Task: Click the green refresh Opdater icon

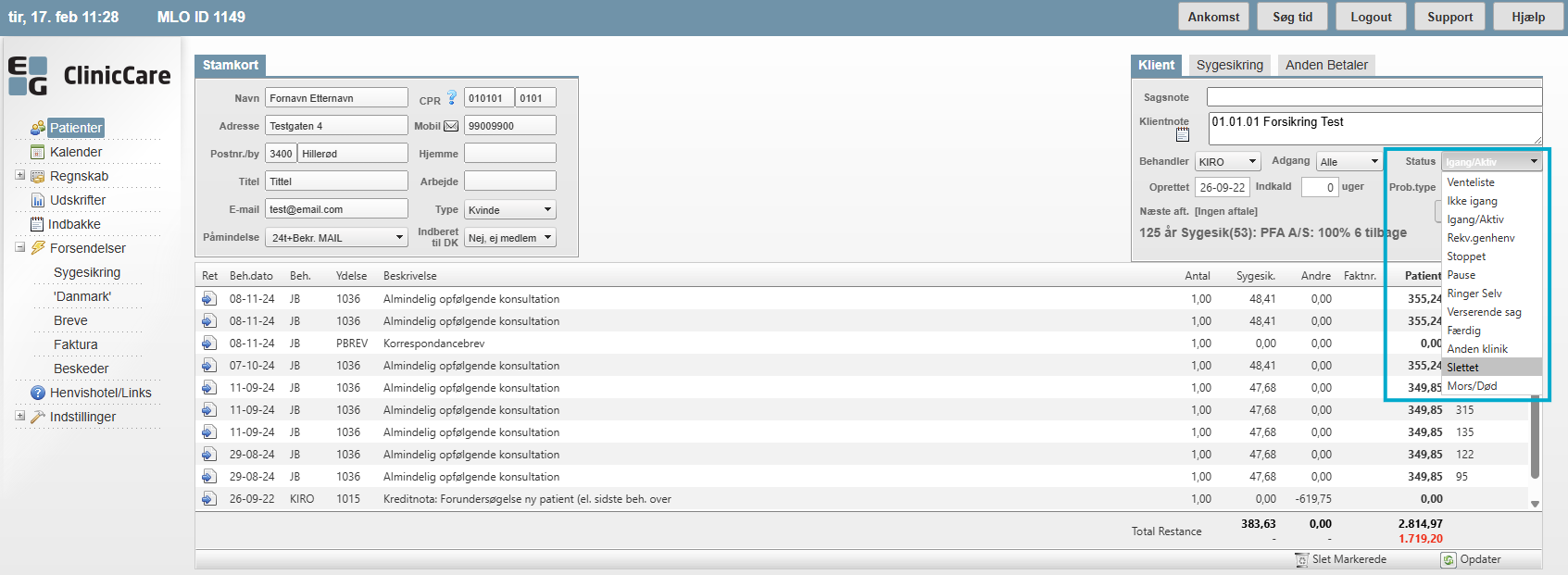Action: tap(1449, 559)
